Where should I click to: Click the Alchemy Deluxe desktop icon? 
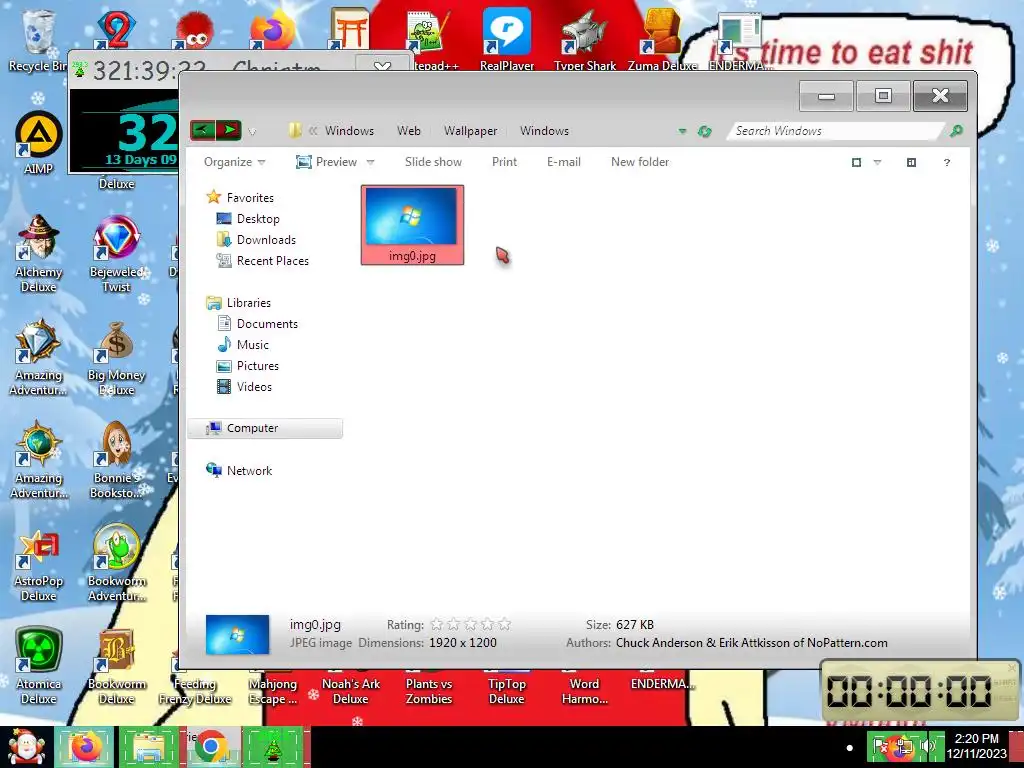(39, 254)
